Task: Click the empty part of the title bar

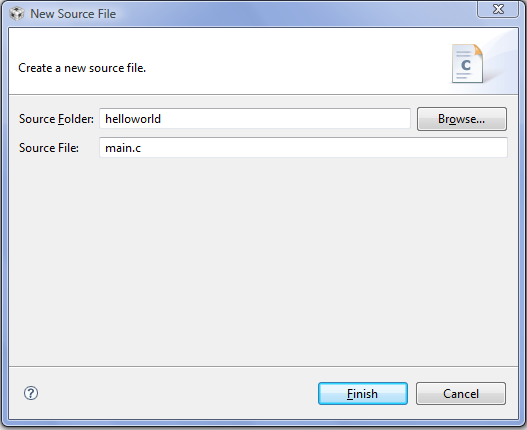Action: coord(296,13)
